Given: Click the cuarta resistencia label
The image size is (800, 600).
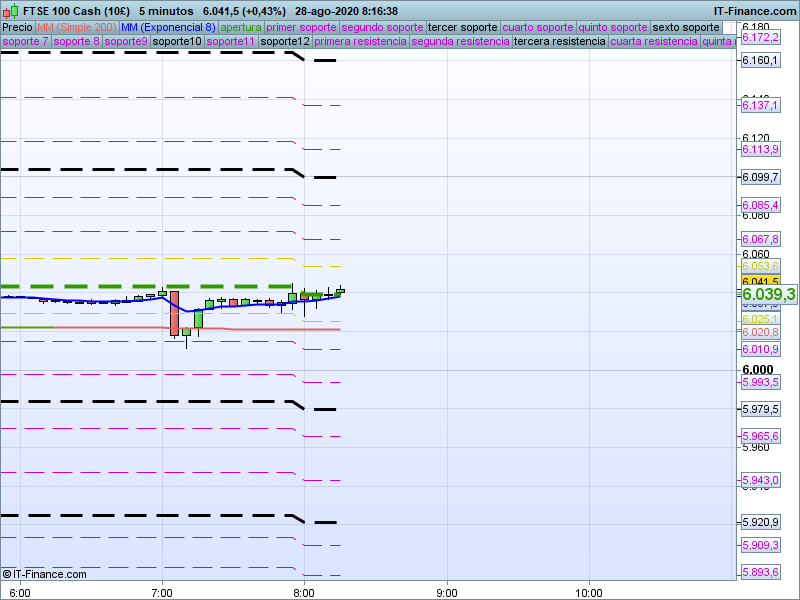Looking at the screenshot, I should 653,42.
